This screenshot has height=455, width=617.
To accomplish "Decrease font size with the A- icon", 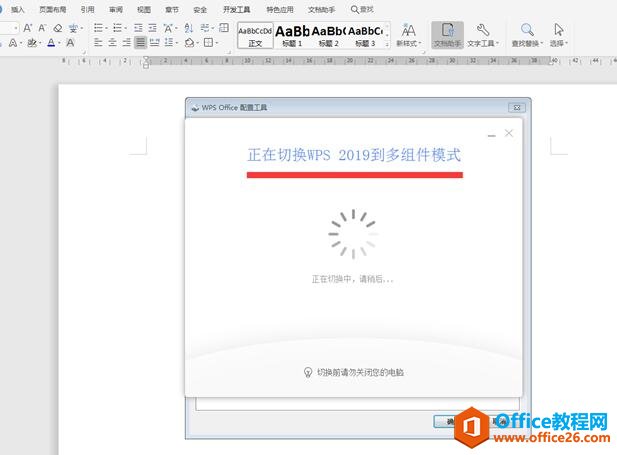I will click(42, 28).
